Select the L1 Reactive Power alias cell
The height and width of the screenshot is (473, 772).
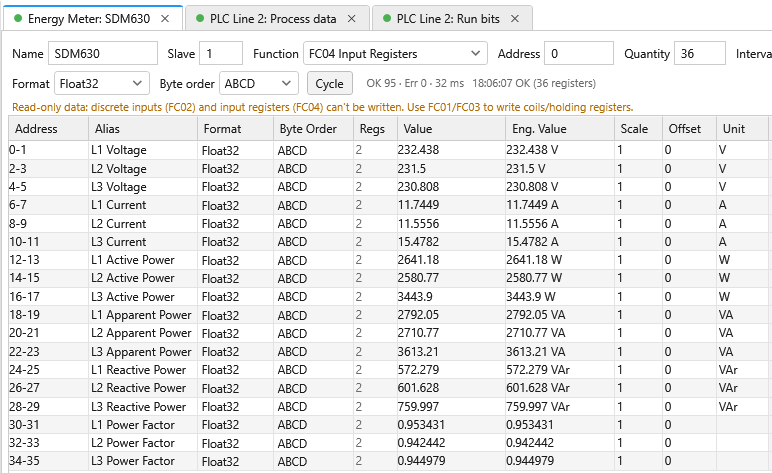pos(143,370)
